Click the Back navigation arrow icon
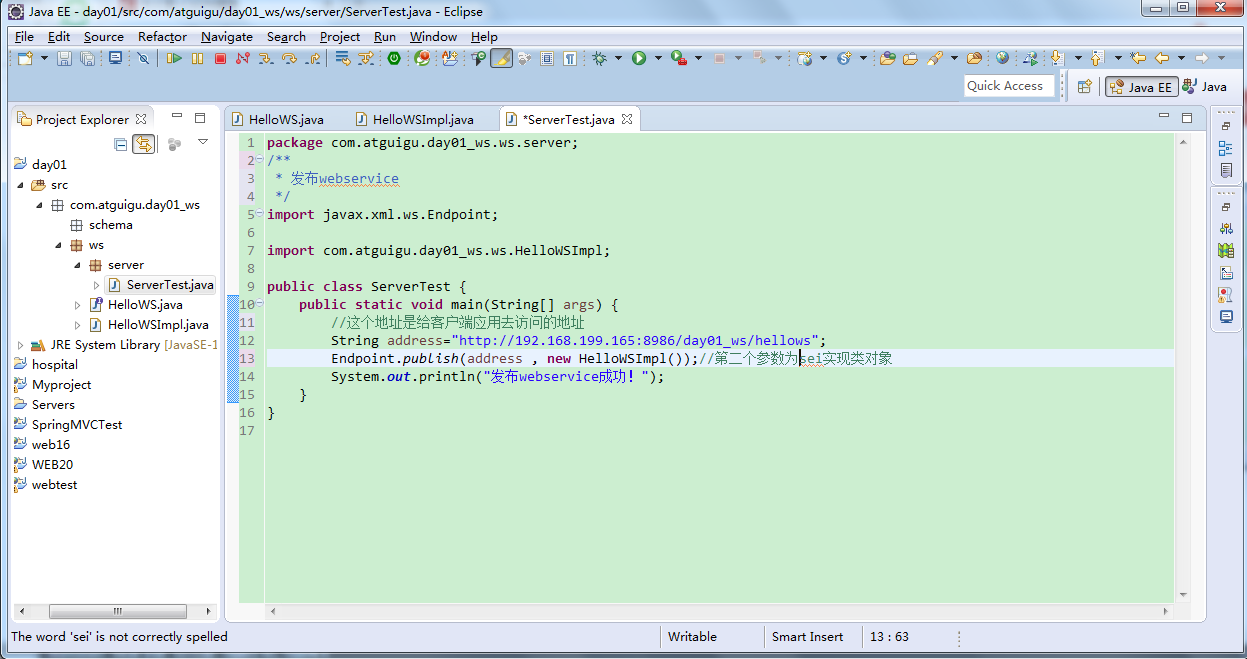The height and width of the screenshot is (659, 1247). point(1162,58)
